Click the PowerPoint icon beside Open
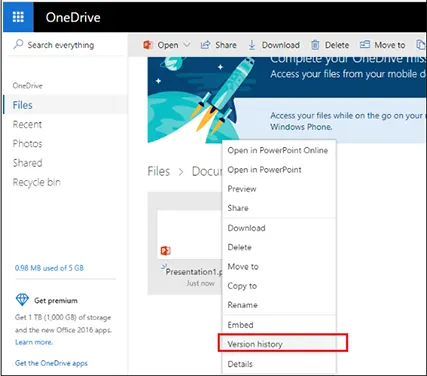The height and width of the screenshot is (376, 427). [x=148, y=45]
